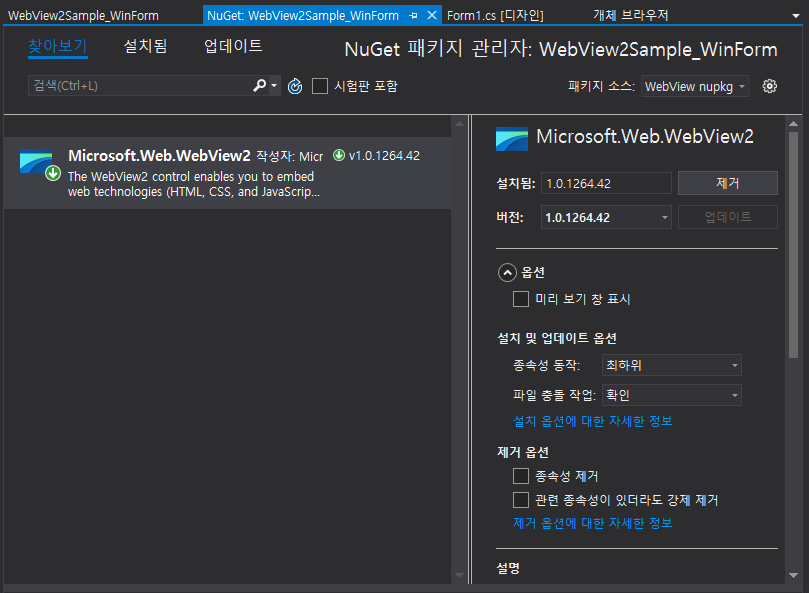Viewport: 809px width, 593px height.
Task: Click the 작성자: Micr author text
Action: (x=289, y=156)
